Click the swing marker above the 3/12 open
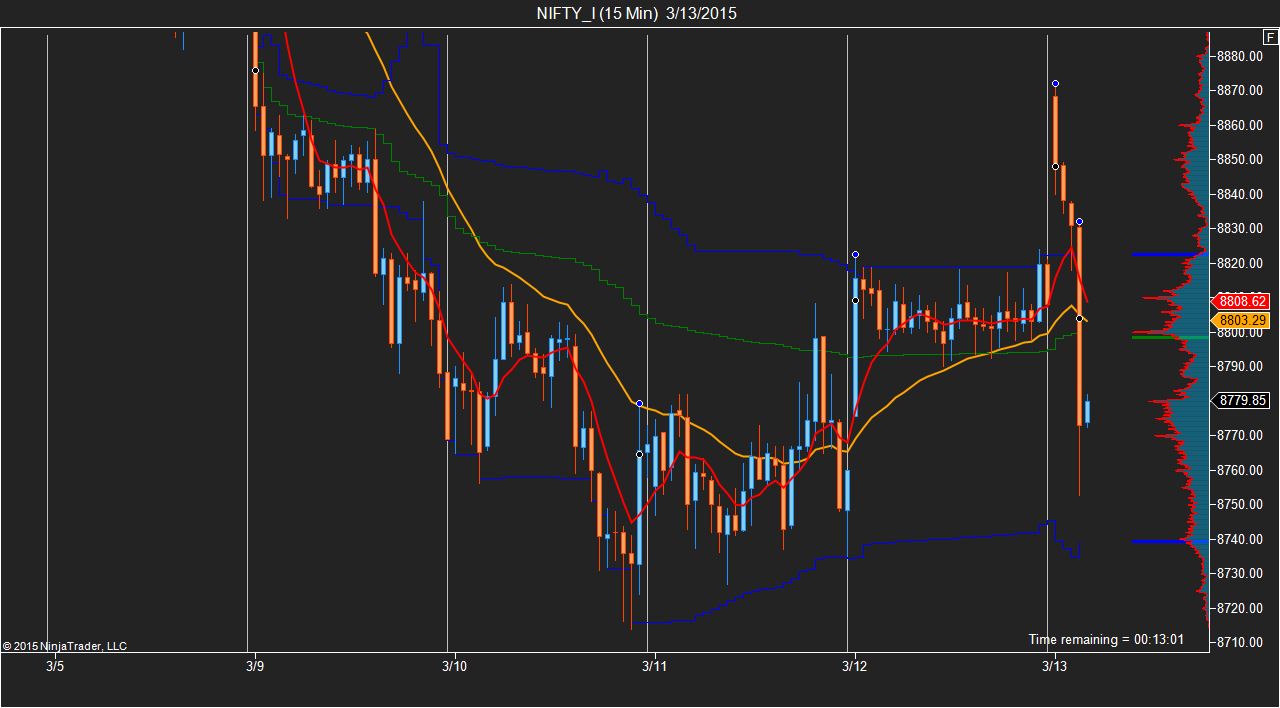The height and width of the screenshot is (708, 1280). (x=855, y=254)
